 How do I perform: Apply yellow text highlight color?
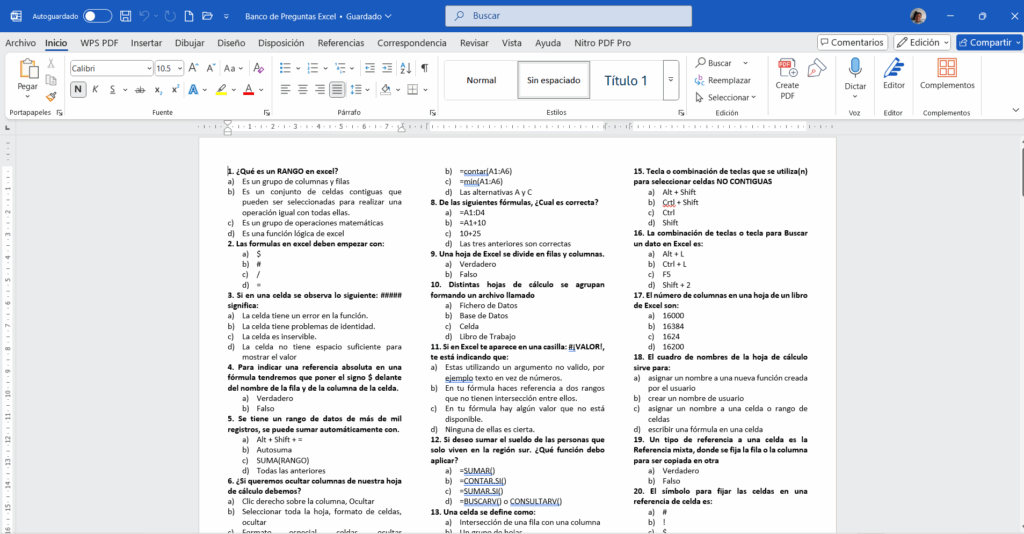tap(221, 89)
